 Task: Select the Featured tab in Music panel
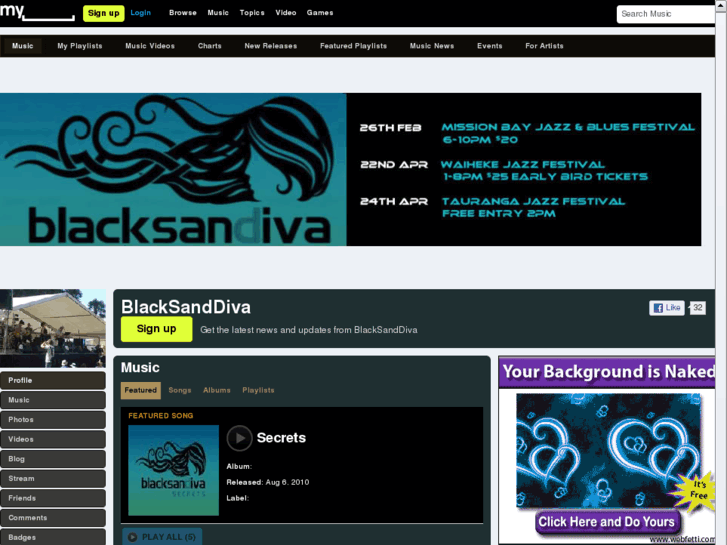tap(140, 390)
